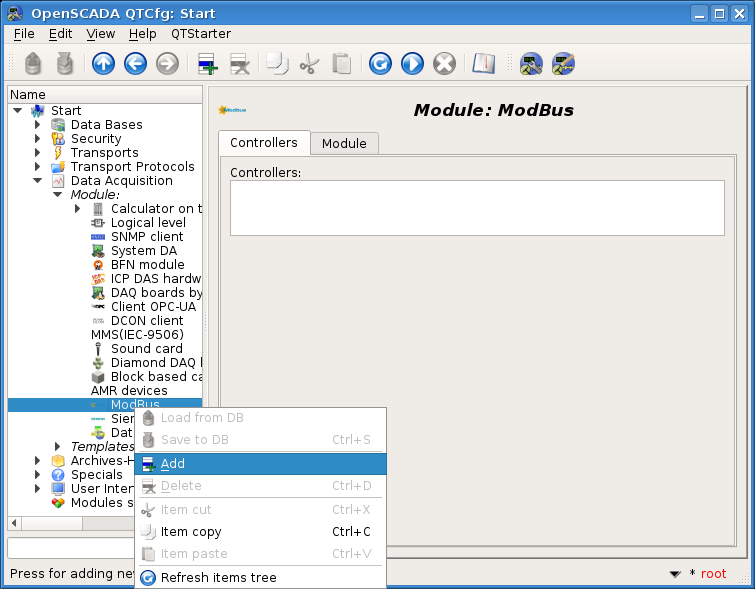The height and width of the screenshot is (589, 755).
Task: Expand the Transports tree node
Action: point(38,153)
